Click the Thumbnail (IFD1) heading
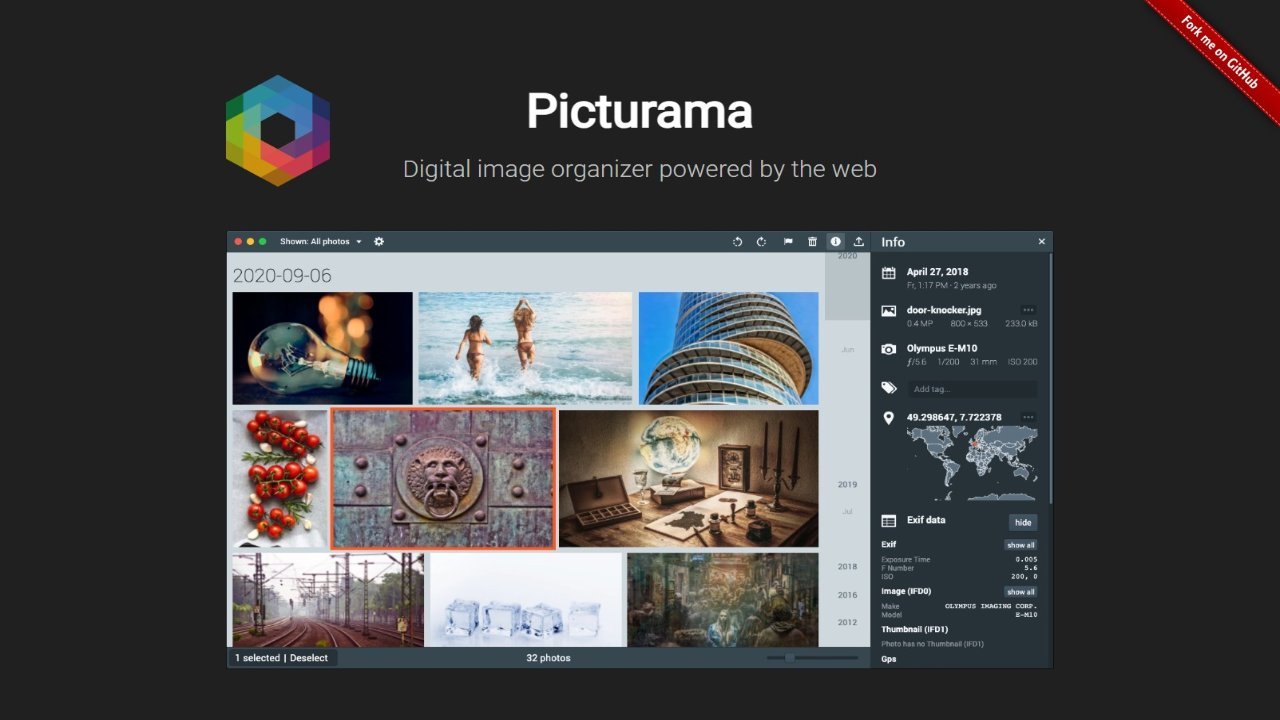Screen dimensions: 1280x720 [x=914, y=629]
